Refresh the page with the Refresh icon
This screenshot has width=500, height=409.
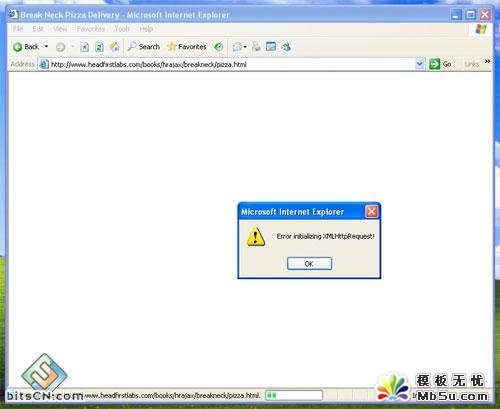(99, 47)
